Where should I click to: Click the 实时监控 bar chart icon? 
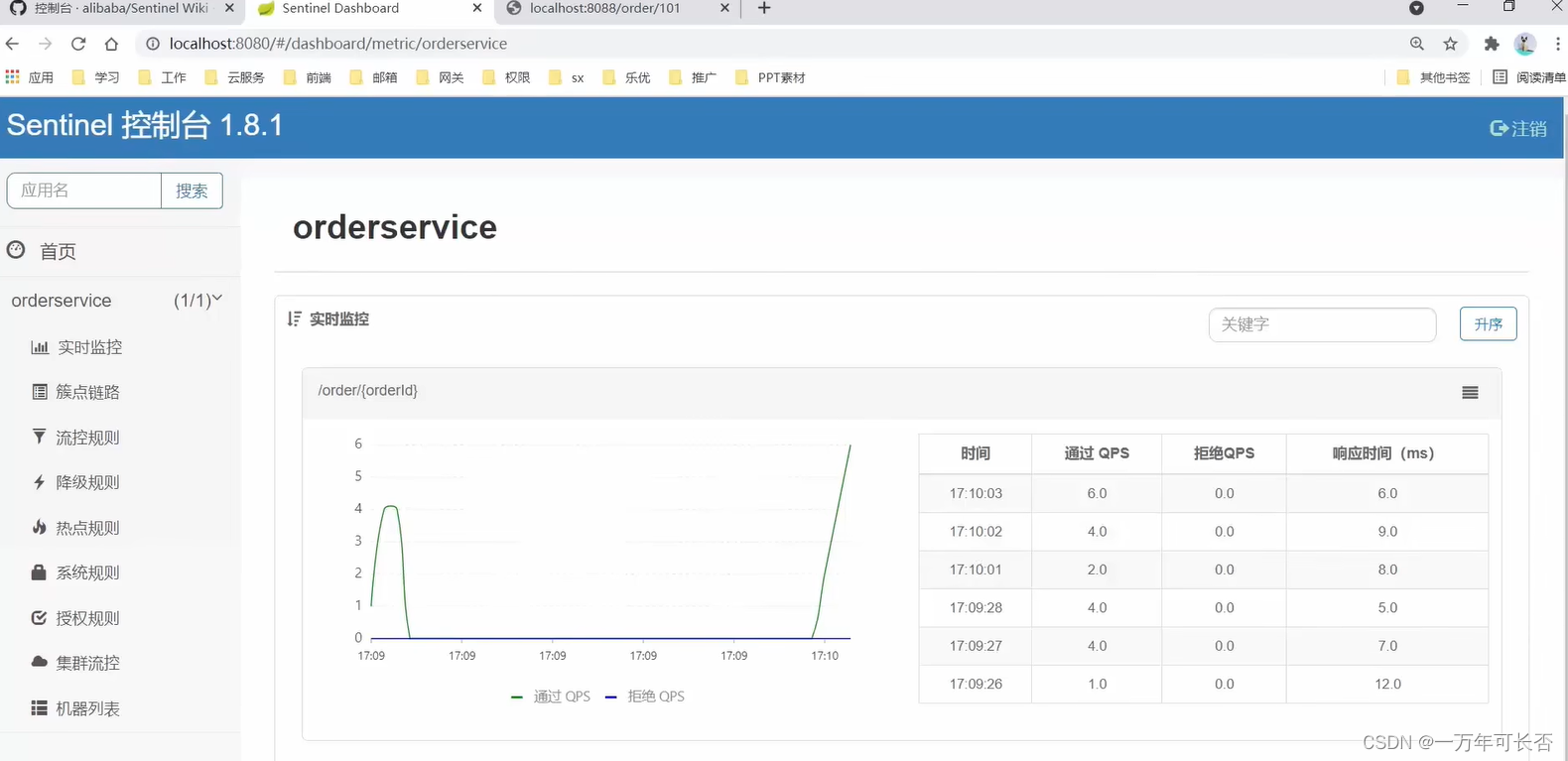(40, 347)
